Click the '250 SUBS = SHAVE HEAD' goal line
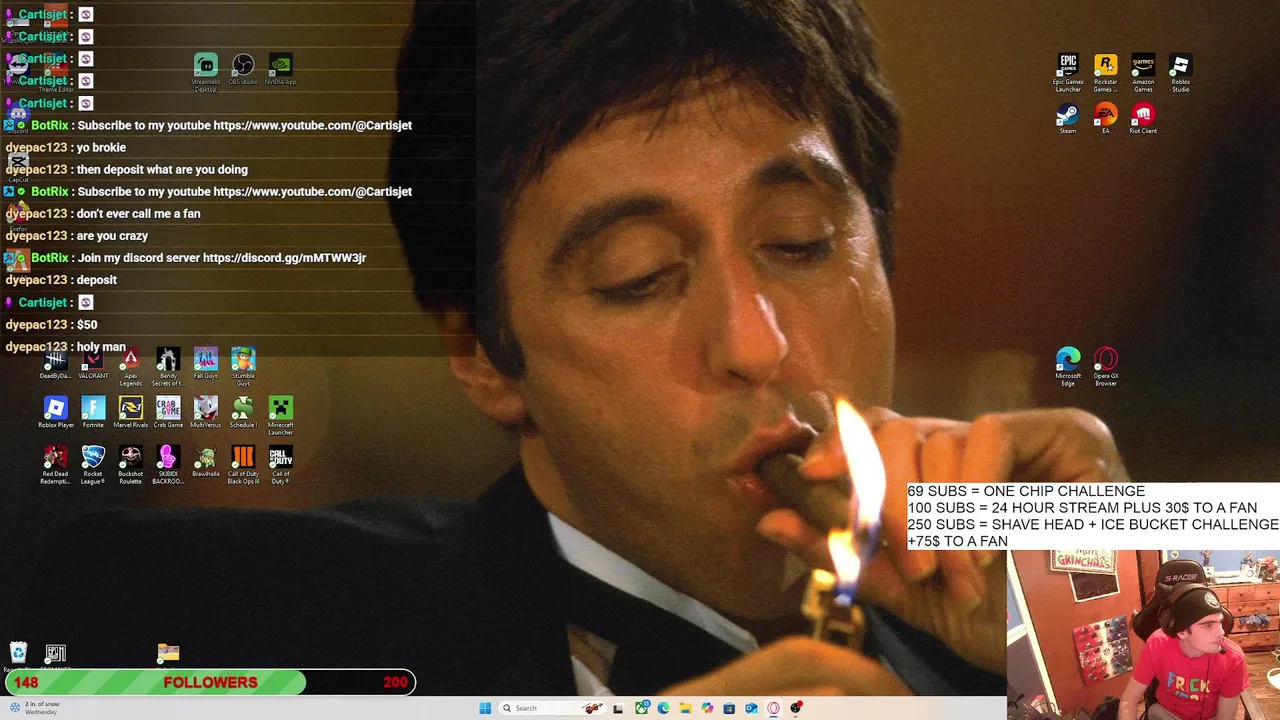Image resolution: width=1280 pixels, height=720 pixels. [1092, 524]
